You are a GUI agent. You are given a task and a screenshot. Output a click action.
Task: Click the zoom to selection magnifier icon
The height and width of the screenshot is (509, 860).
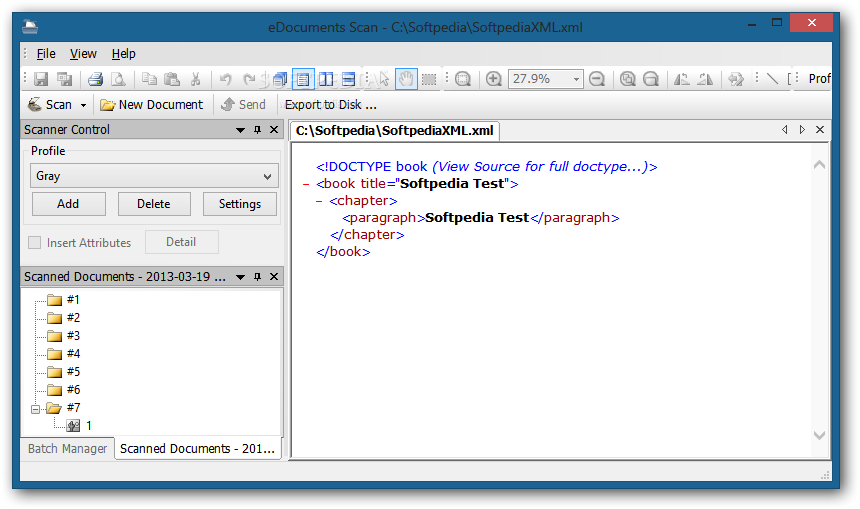click(463, 79)
